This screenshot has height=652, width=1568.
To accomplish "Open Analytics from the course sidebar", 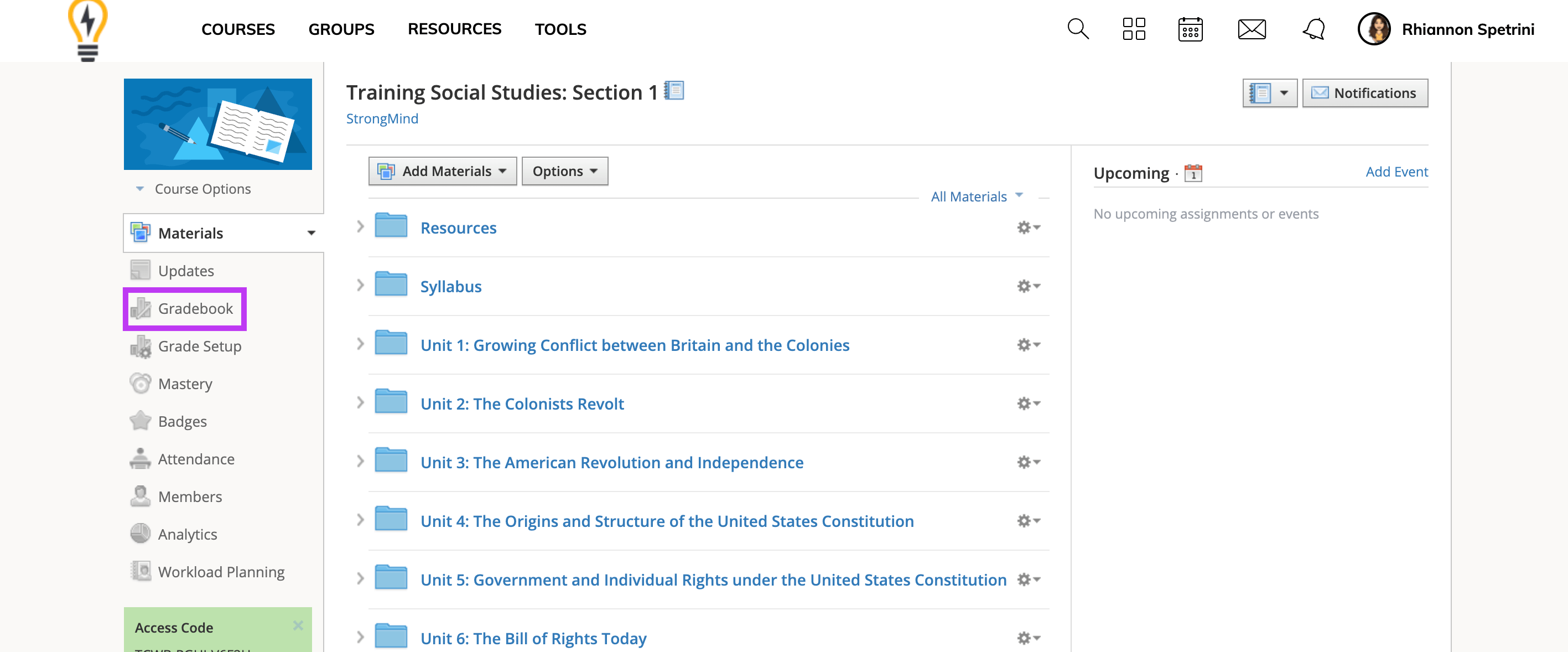I will click(188, 534).
